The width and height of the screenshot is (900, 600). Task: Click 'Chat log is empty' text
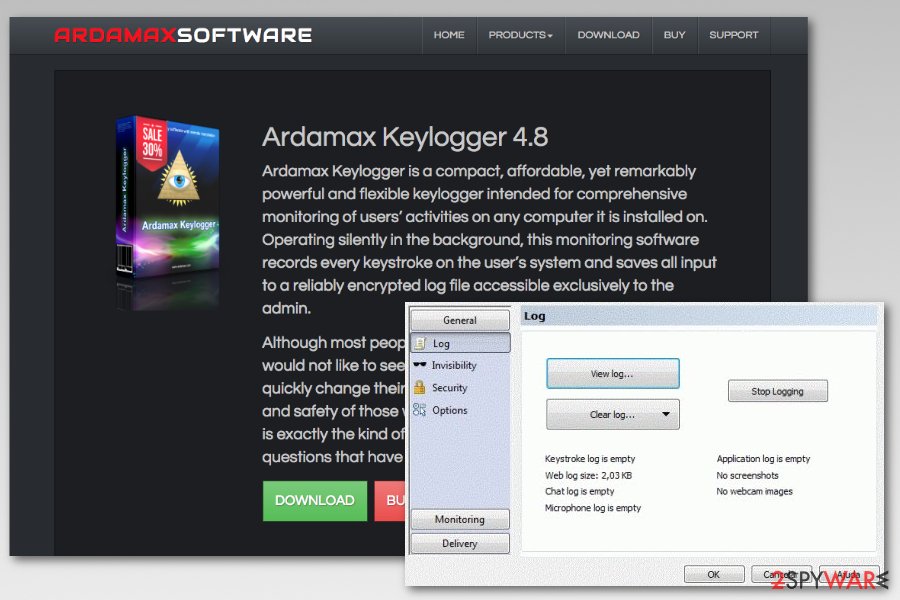pos(580,491)
